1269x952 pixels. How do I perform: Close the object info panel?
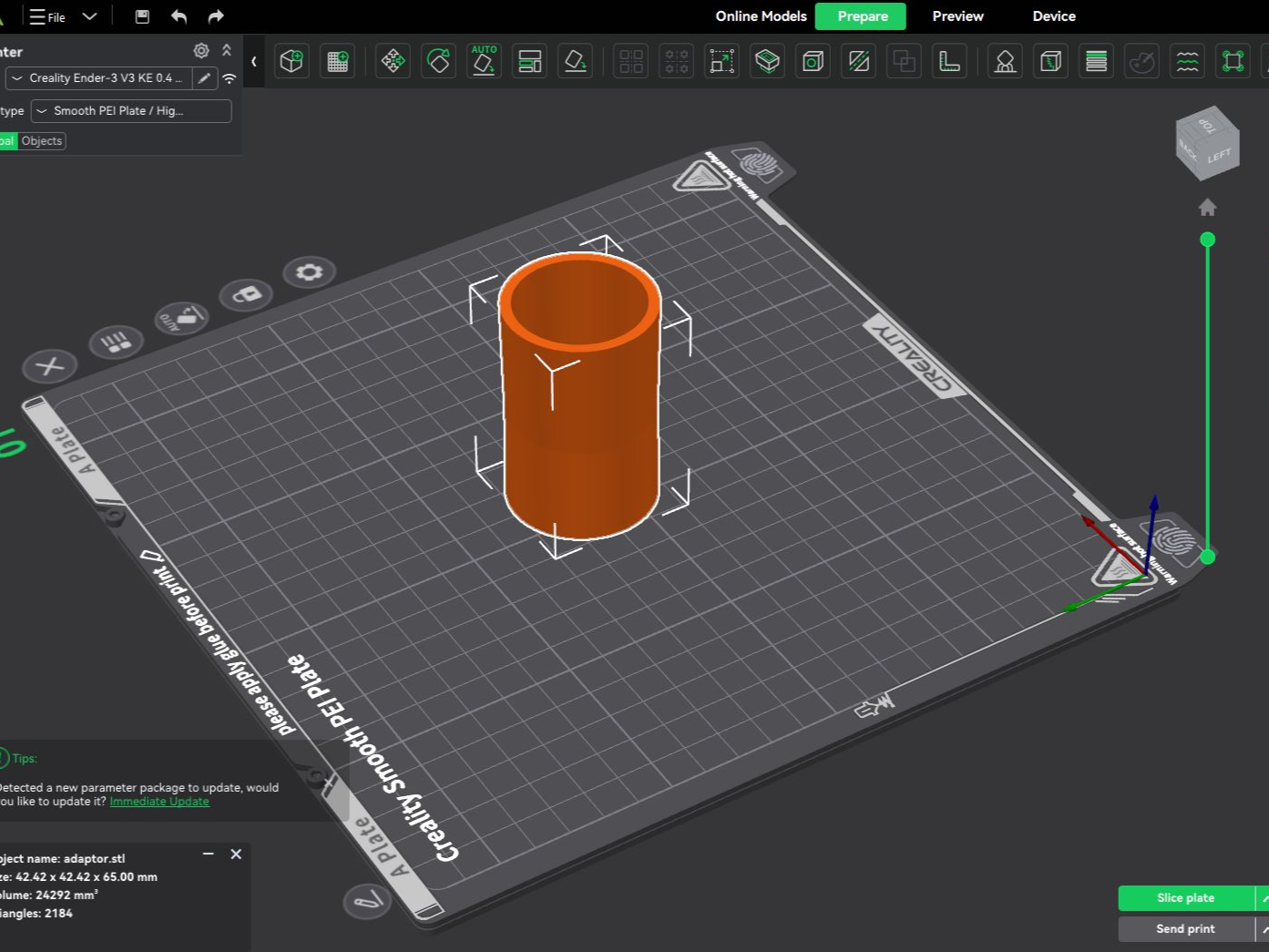[236, 855]
